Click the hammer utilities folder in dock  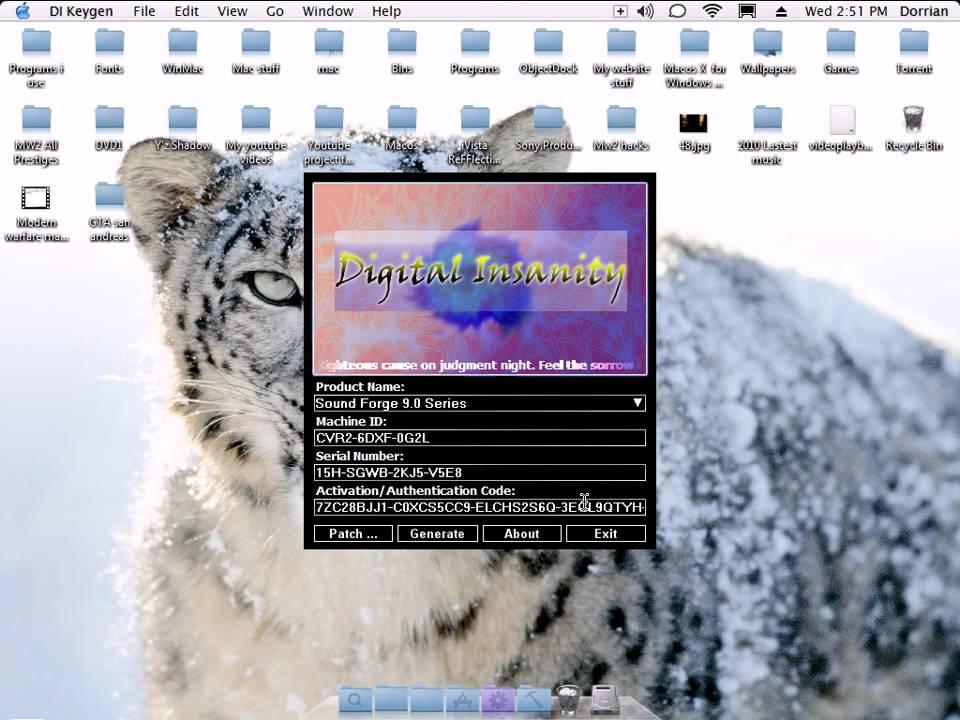click(533, 700)
